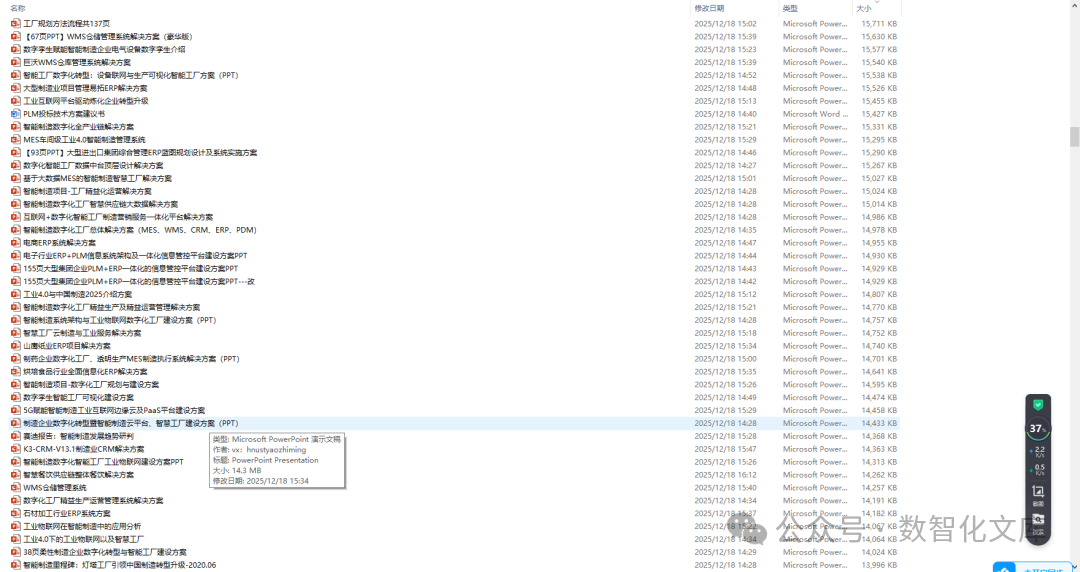Click the icon of 数字孪生智能工厂可视化建设方案
Screen dimensions: 1080x572
(x=16, y=397)
